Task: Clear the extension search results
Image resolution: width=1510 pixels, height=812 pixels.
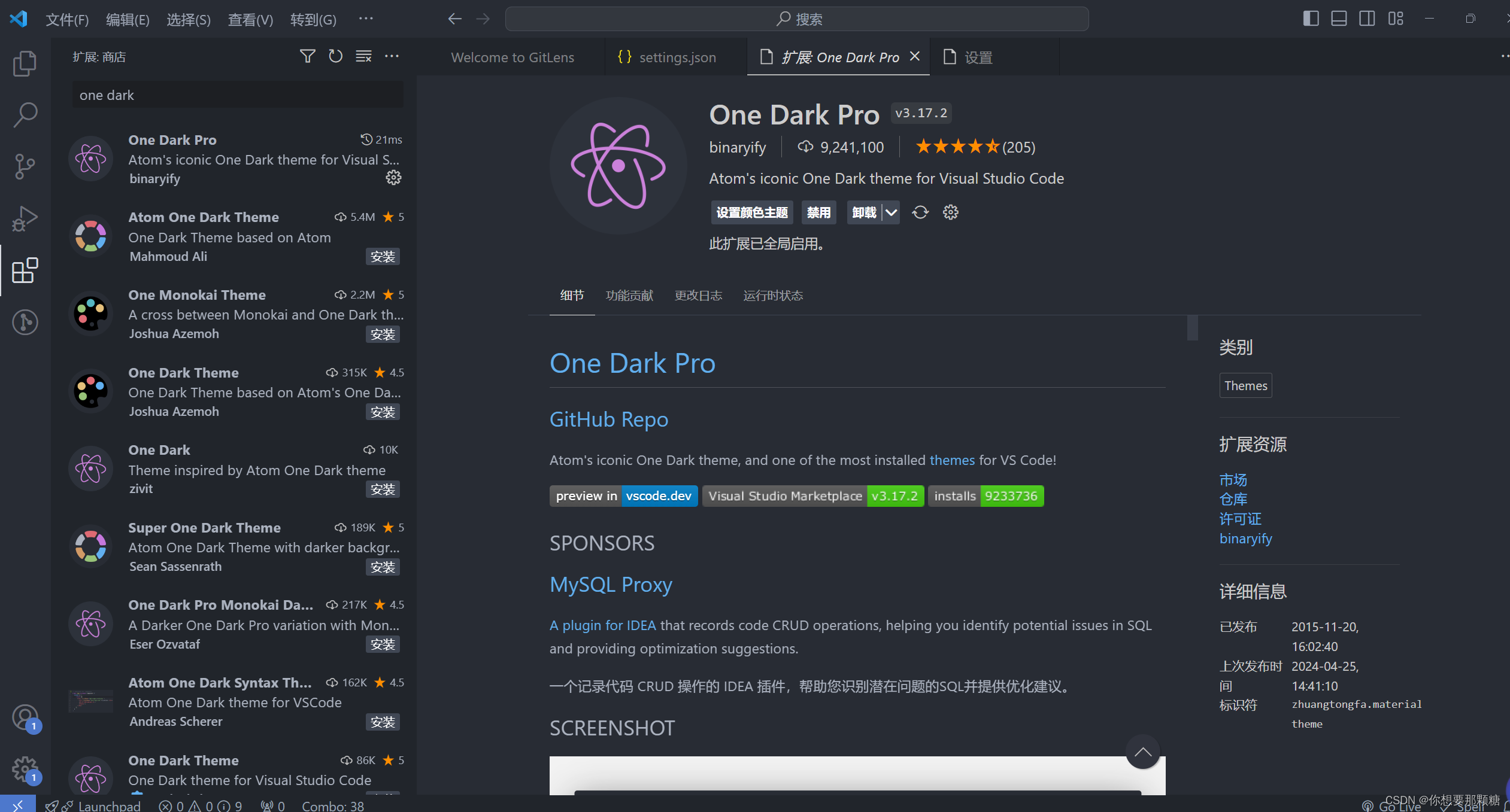Action: point(363,56)
